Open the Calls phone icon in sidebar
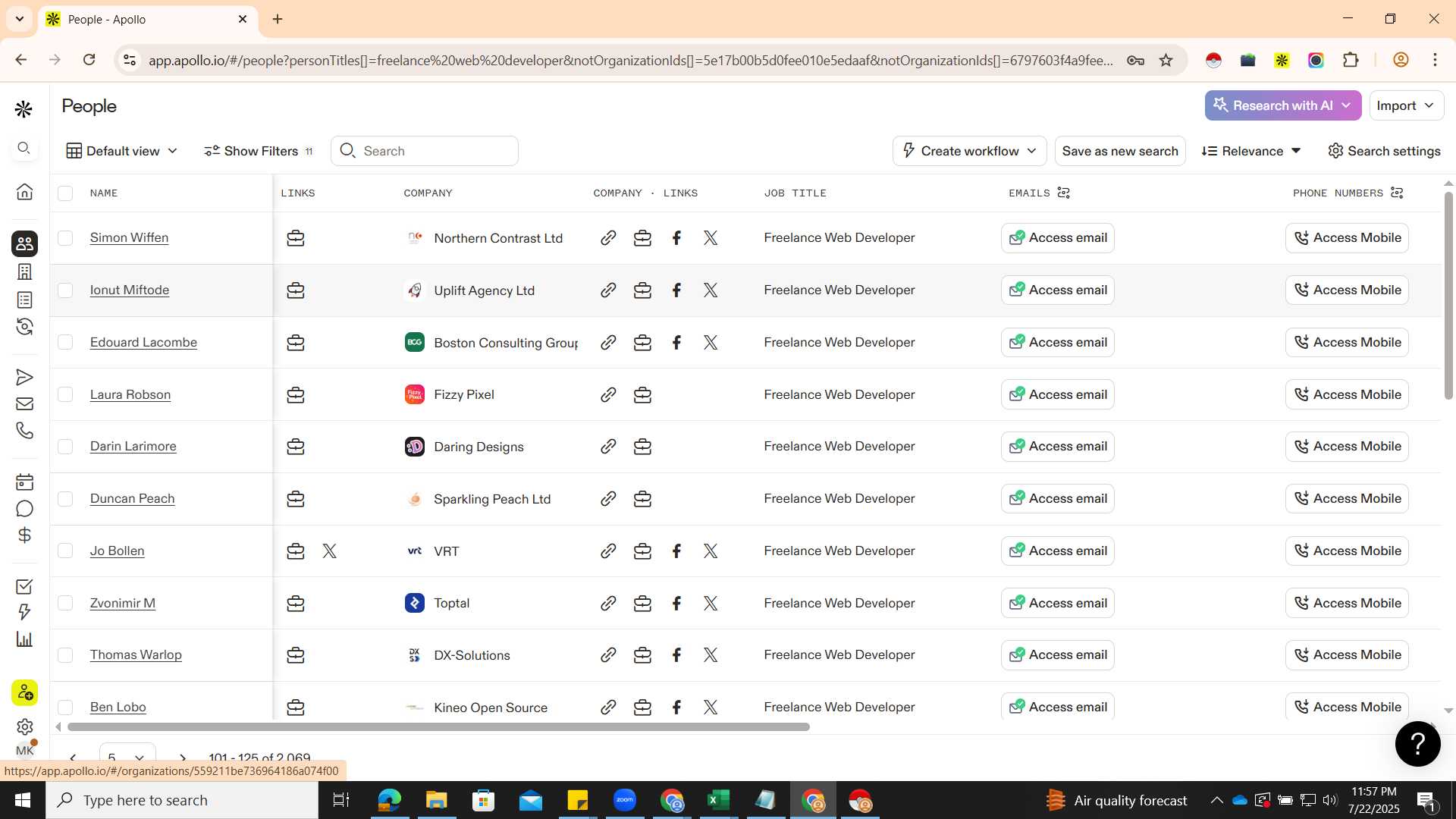The height and width of the screenshot is (819, 1456). 24,431
